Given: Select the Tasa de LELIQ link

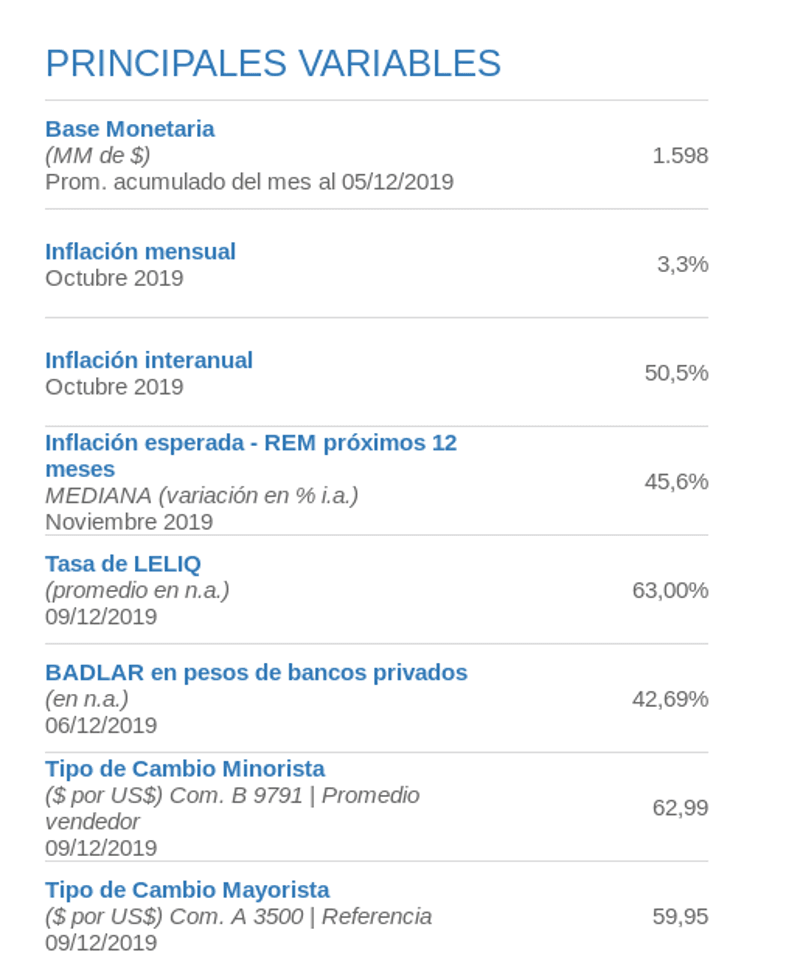Looking at the screenshot, I should coord(123,564).
